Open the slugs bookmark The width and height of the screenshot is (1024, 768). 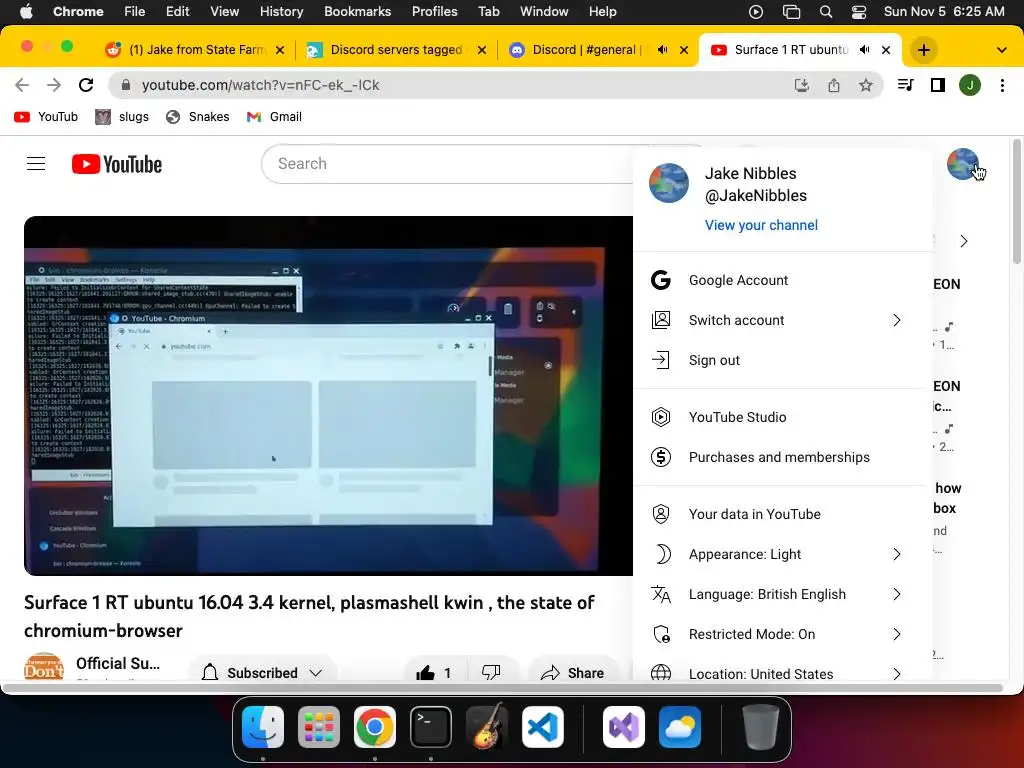pyautogui.click(x=122, y=117)
